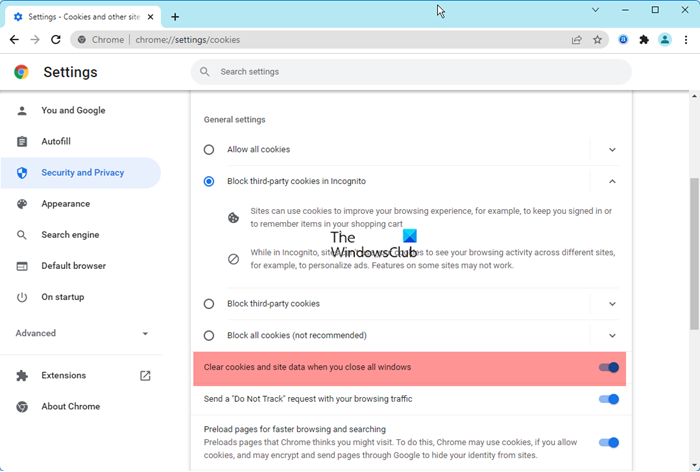Image resolution: width=700 pixels, height=472 pixels.
Task: Open About Chrome page
Action: (x=80, y=407)
